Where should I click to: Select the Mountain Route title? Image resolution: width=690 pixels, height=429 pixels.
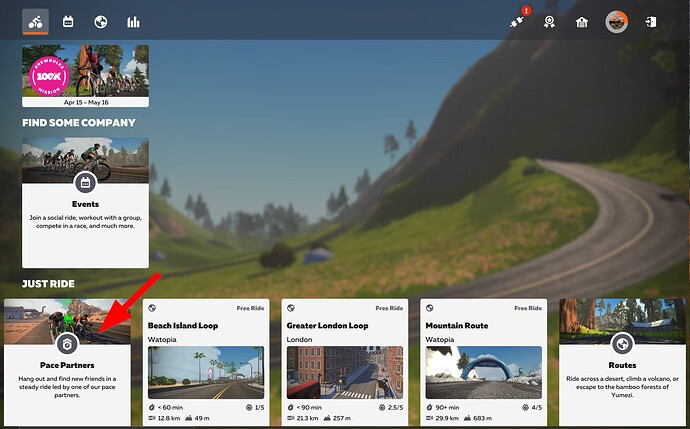457,326
